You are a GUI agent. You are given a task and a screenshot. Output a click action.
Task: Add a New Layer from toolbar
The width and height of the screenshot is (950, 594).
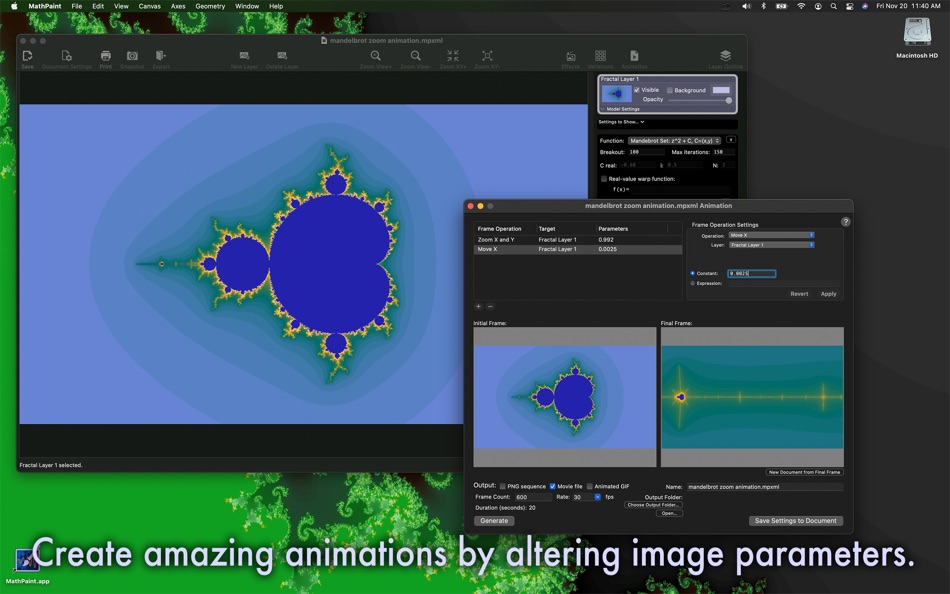coord(244,56)
